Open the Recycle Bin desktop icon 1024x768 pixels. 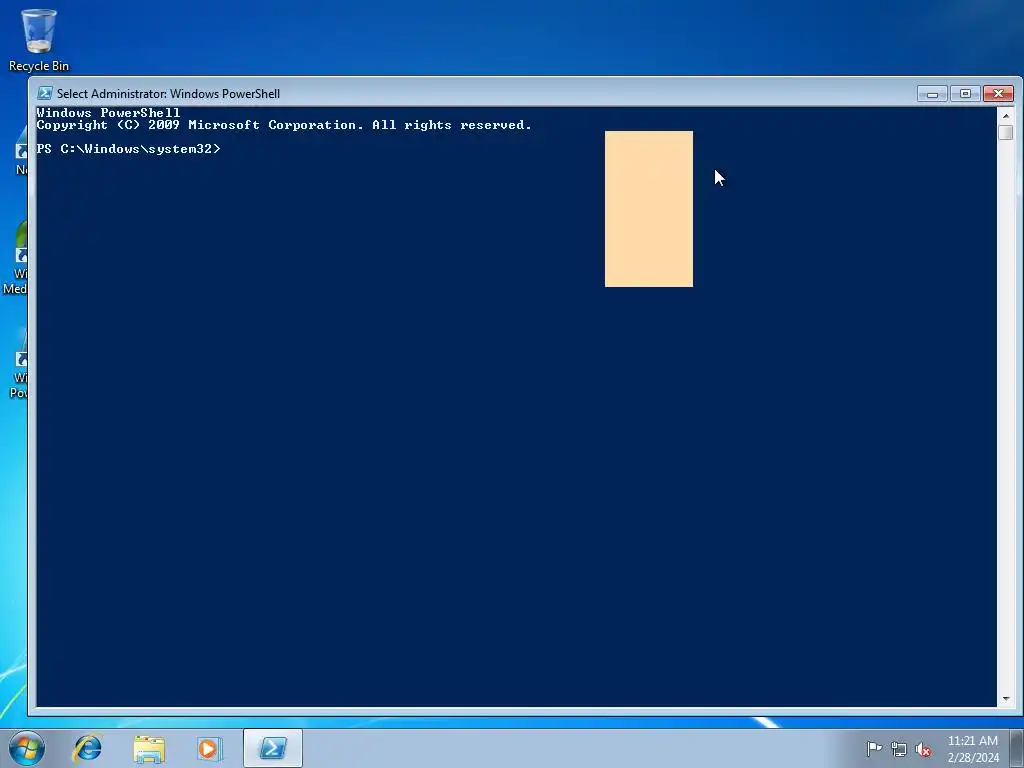[39, 39]
